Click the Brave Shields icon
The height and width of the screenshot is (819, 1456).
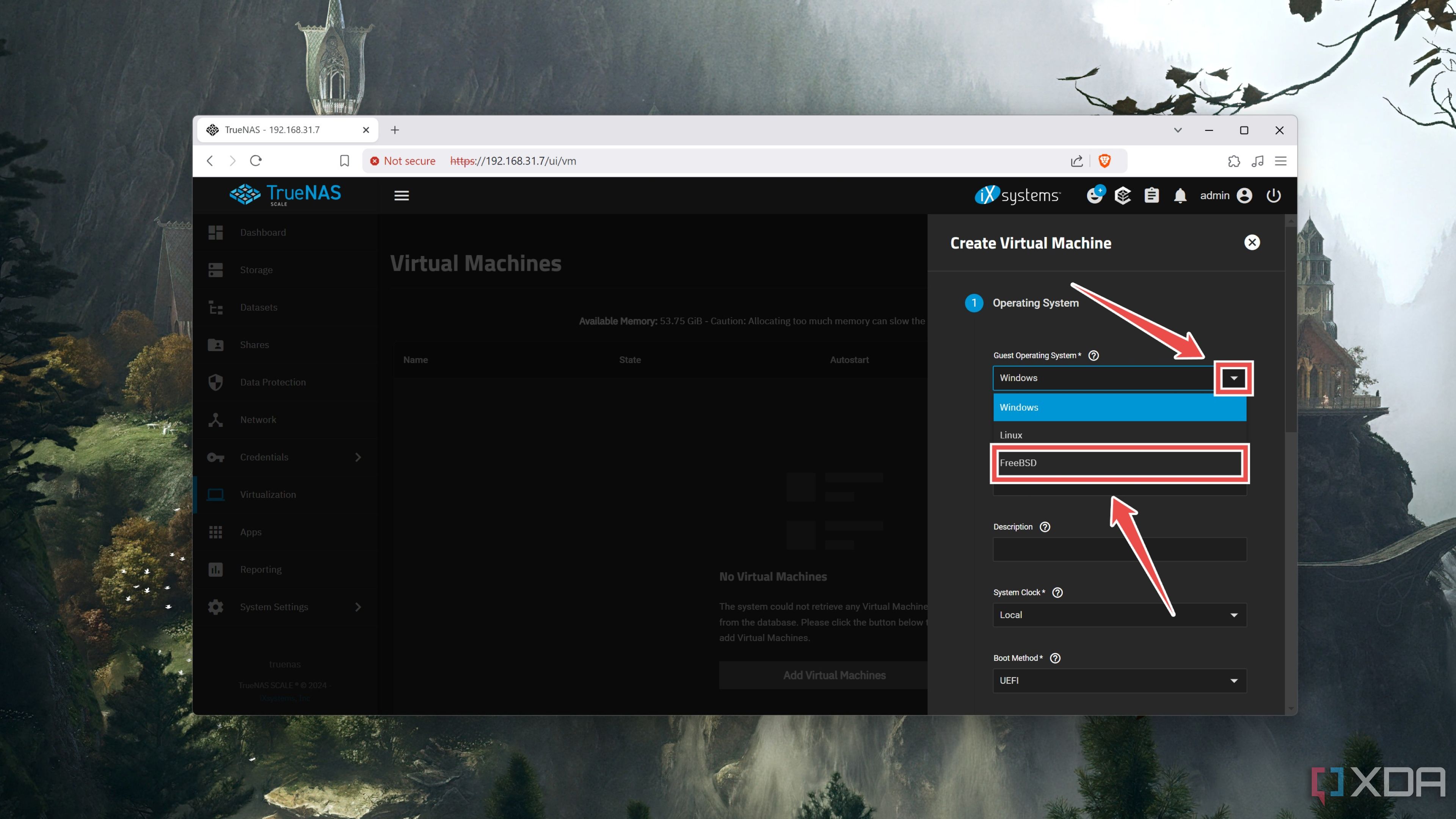coord(1105,161)
